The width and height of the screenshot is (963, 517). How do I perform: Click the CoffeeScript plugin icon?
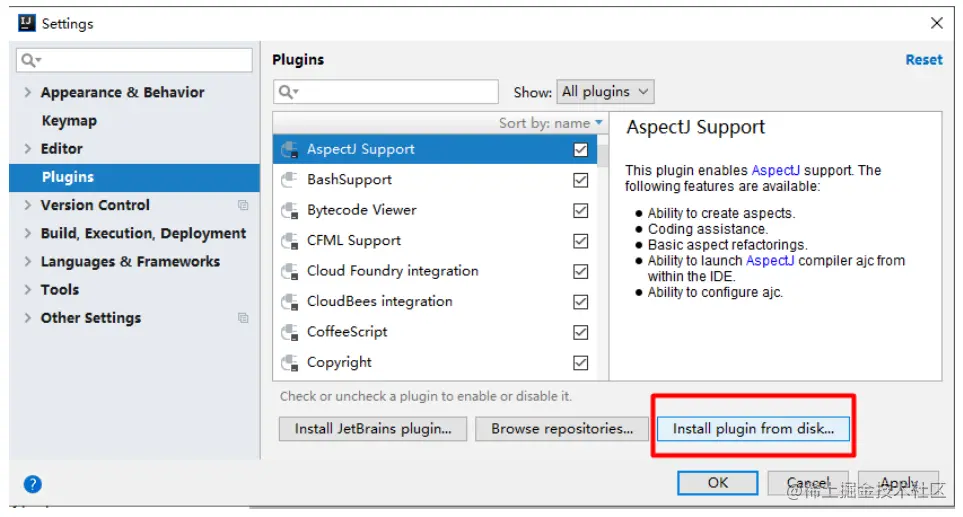[290, 332]
